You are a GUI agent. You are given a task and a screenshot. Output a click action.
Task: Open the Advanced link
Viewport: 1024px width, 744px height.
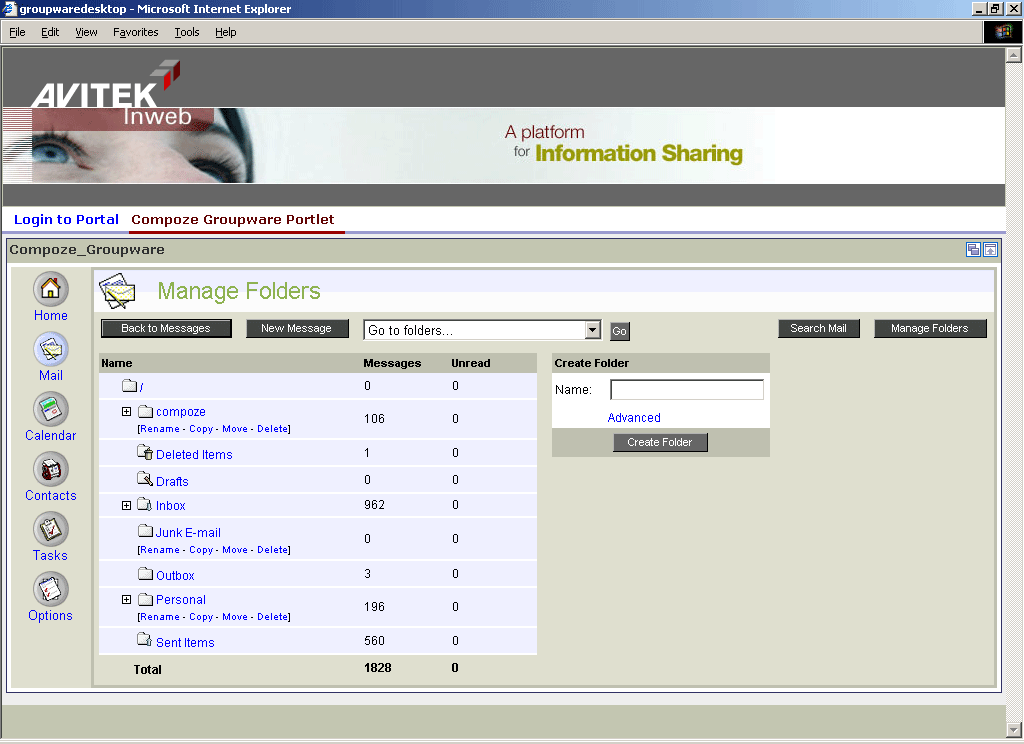click(633, 417)
